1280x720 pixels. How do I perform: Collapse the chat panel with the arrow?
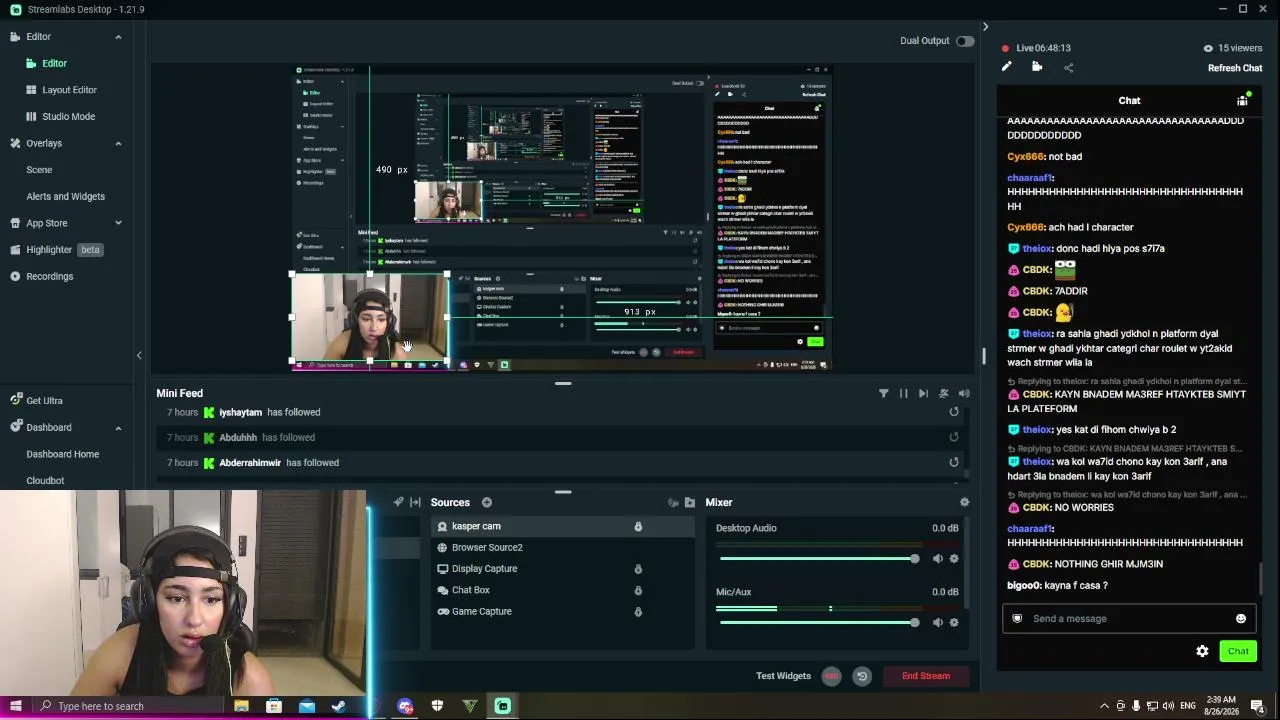tap(985, 27)
